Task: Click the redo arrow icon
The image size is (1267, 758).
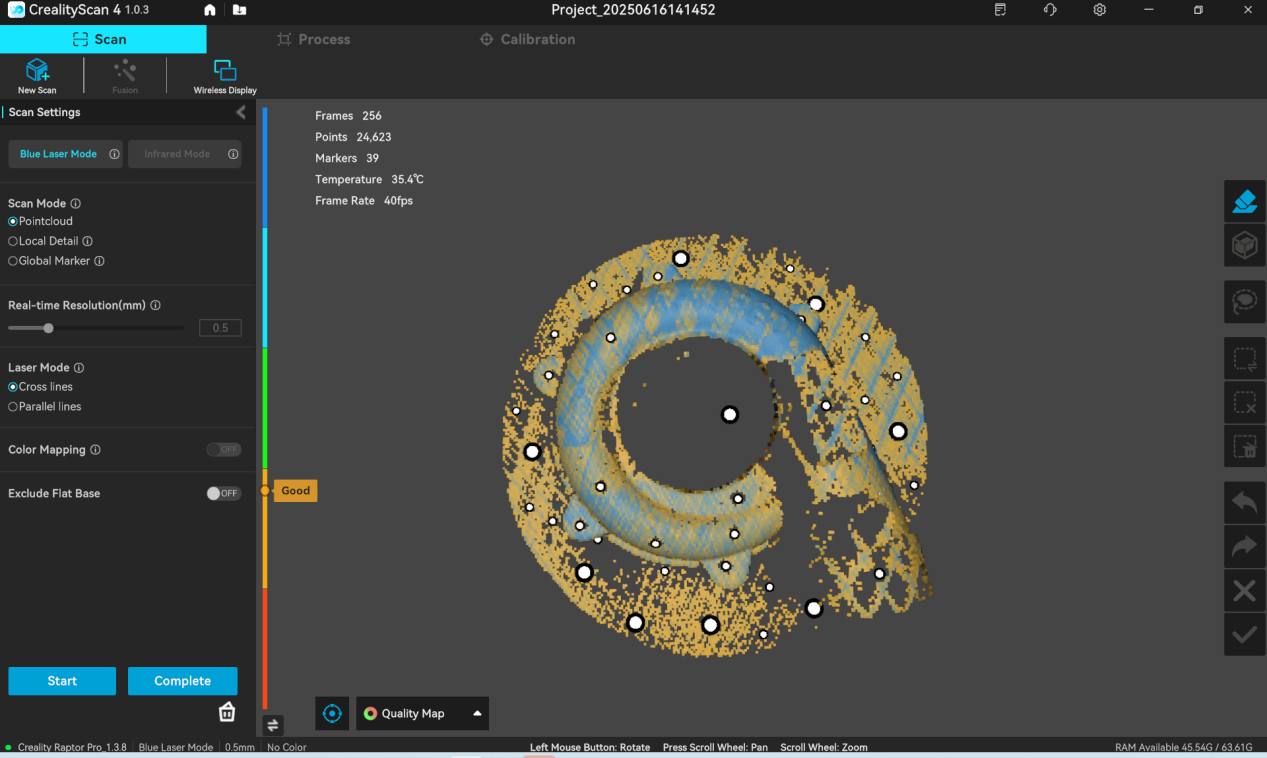Action: tap(1244, 547)
